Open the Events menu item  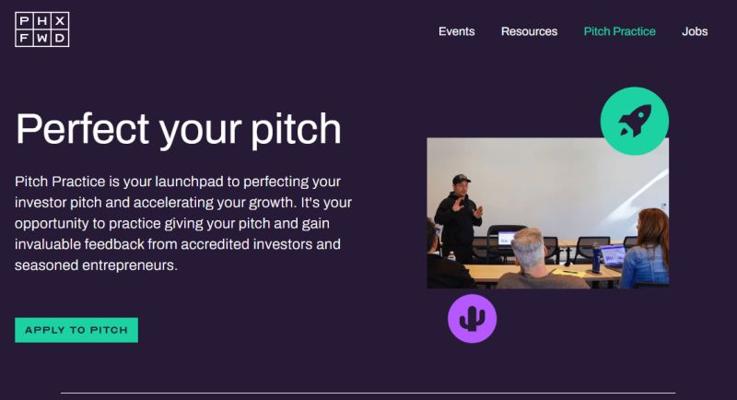click(x=456, y=31)
